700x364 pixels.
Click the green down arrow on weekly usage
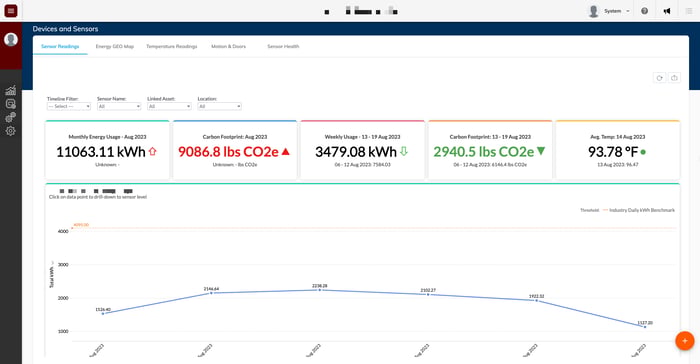pos(404,151)
